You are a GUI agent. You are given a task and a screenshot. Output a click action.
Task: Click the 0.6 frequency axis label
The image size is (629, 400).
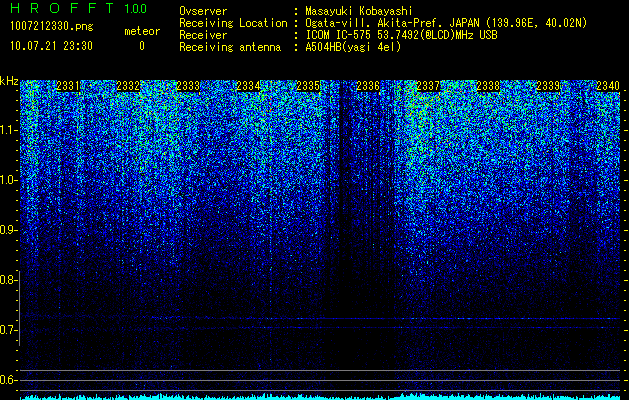click(8, 380)
